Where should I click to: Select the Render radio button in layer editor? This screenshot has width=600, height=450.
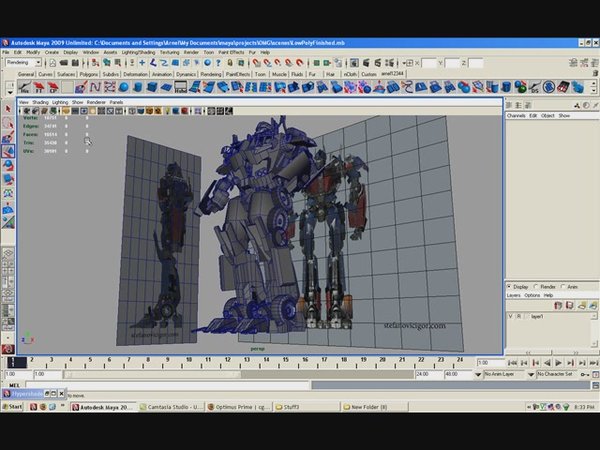click(x=536, y=287)
